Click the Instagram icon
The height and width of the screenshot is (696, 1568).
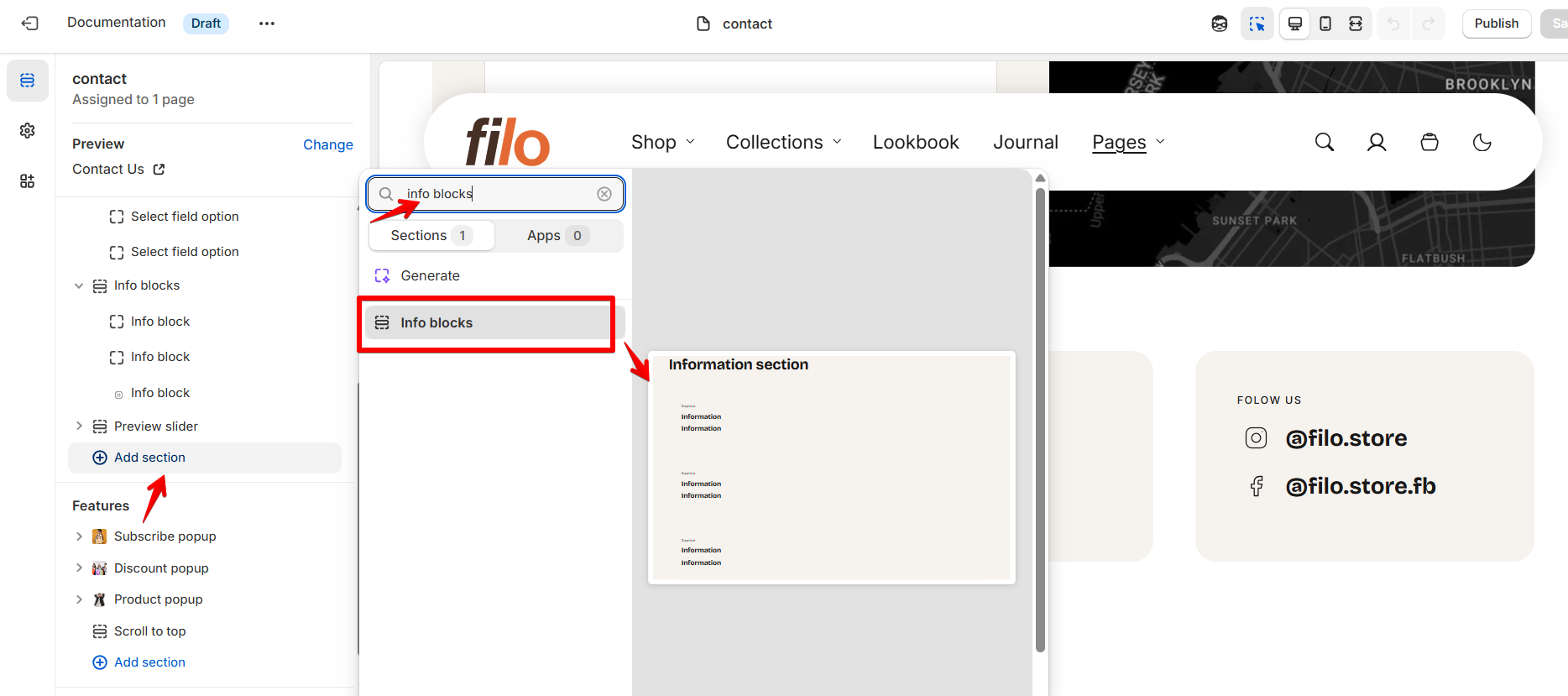click(x=1256, y=438)
